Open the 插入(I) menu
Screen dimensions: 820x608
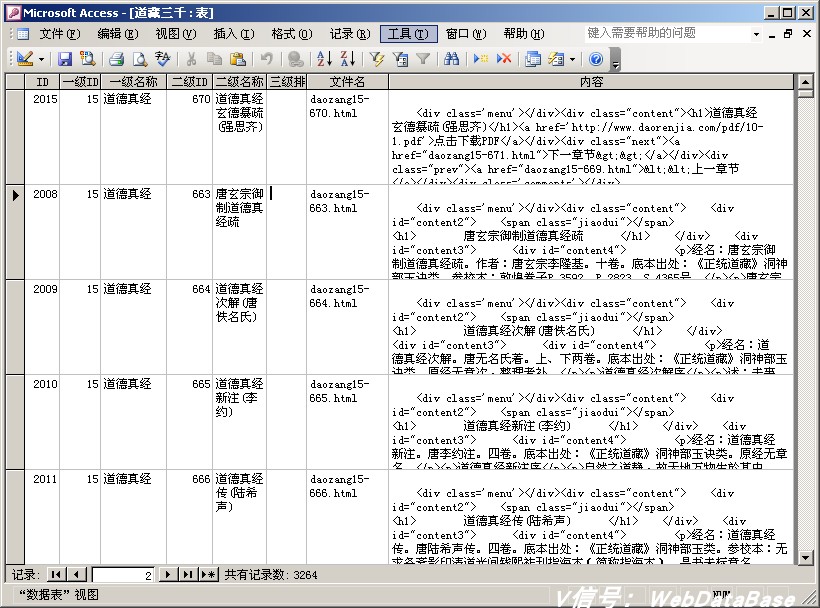point(234,34)
